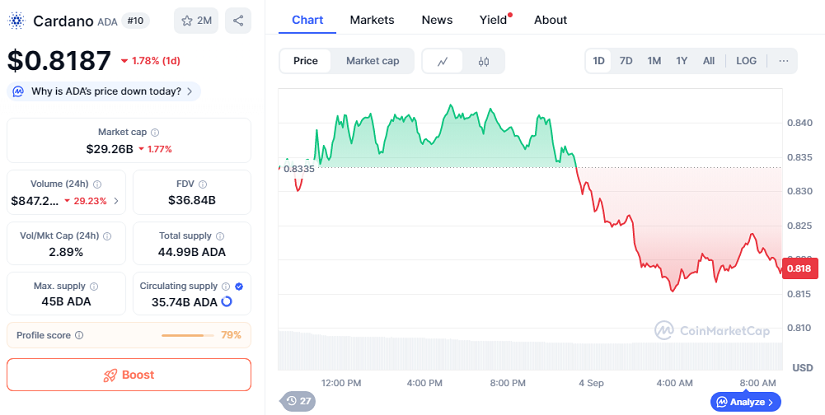Click the $29.26B market cap value
Viewport: 825px width, 415px height.
coord(109,149)
